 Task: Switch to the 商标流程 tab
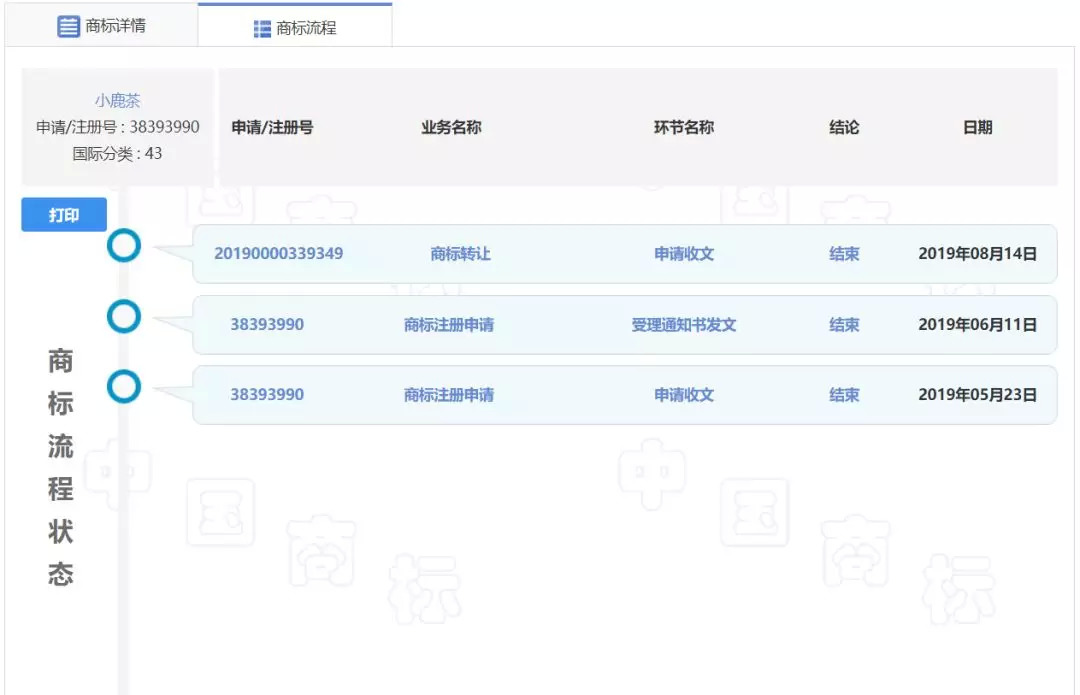(295, 28)
